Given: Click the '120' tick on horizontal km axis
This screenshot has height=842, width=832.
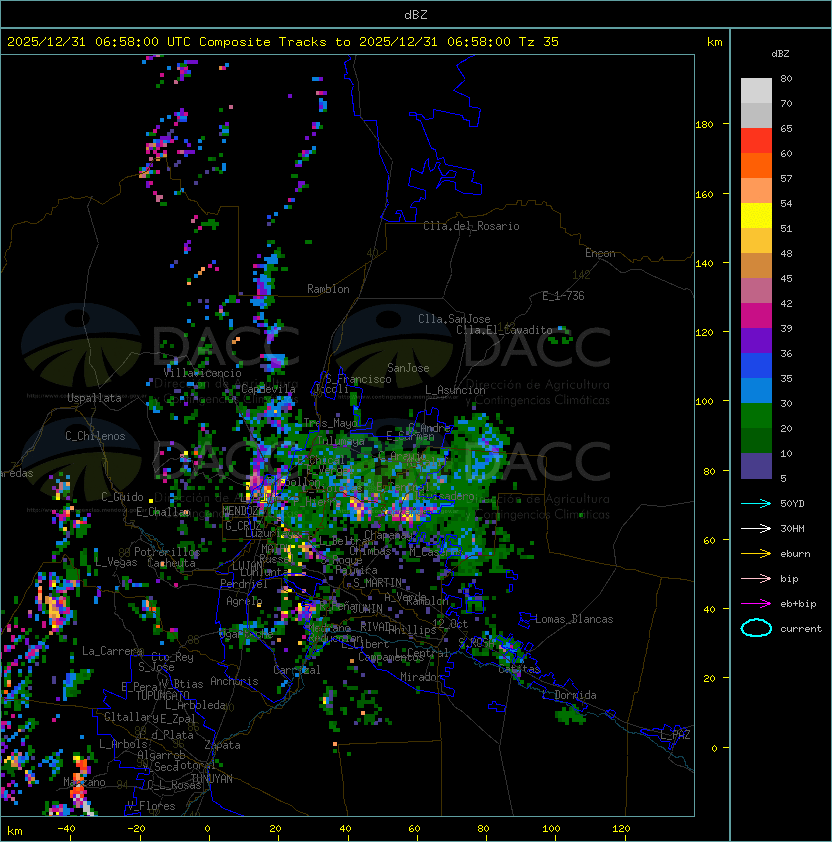Looking at the screenshot, I should 621,829.
